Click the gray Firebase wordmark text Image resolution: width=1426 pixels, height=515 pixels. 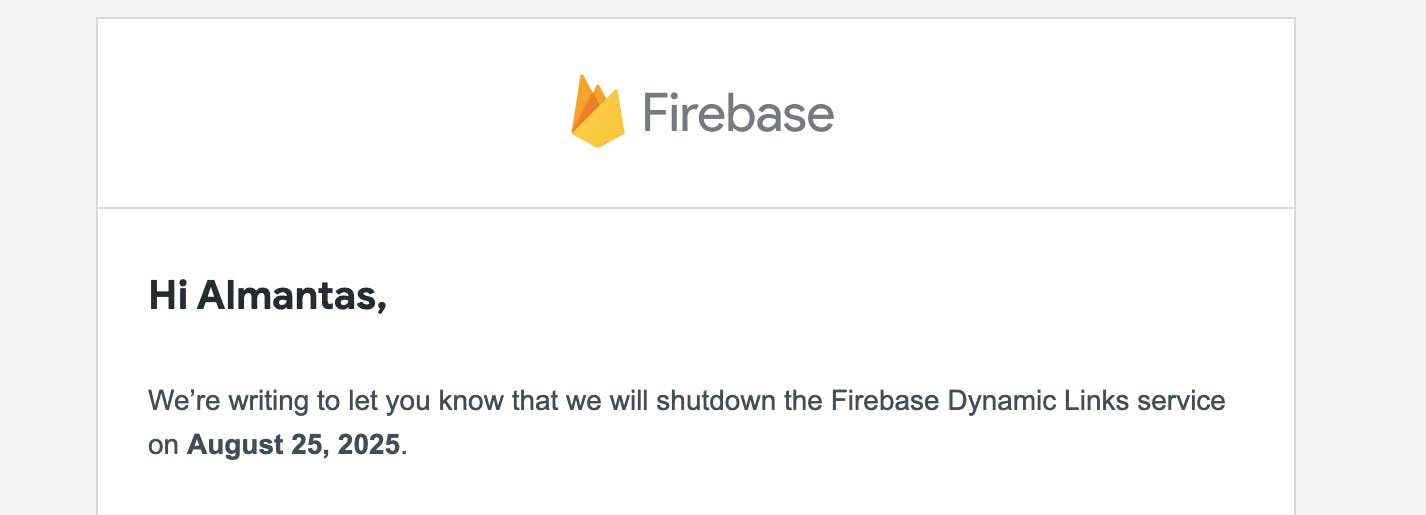click(x=738, y=112)
